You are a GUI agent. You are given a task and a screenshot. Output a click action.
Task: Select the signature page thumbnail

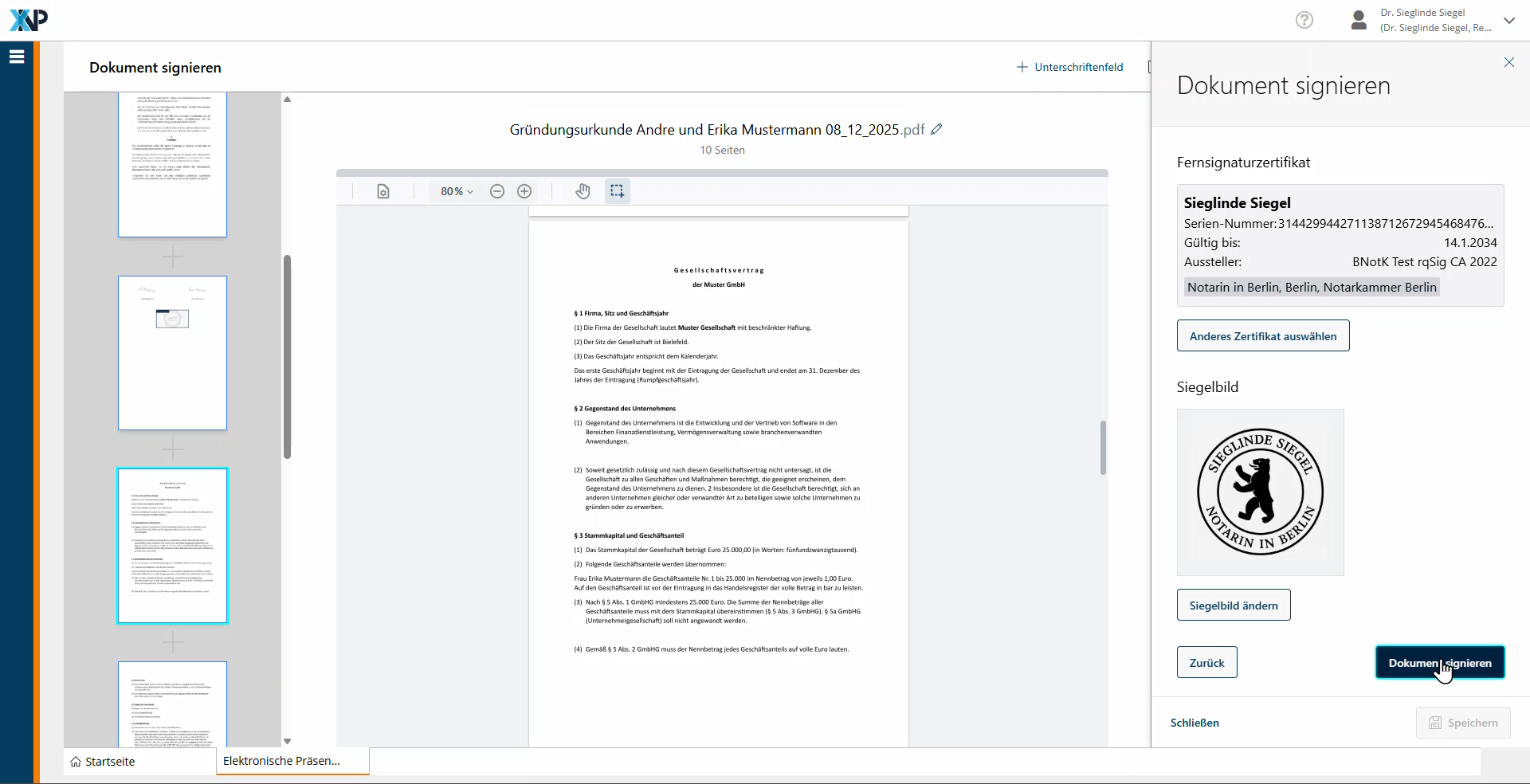172,353
